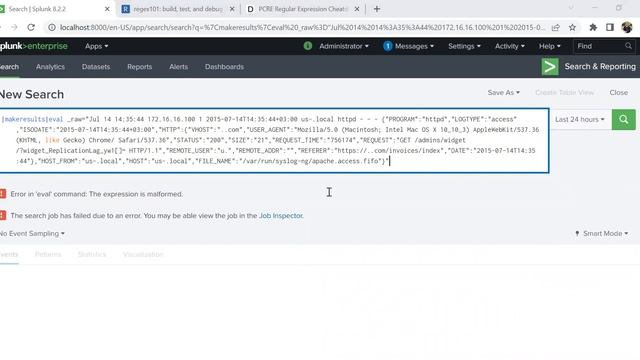Open the Job Inspector link

tap(281, 216)
